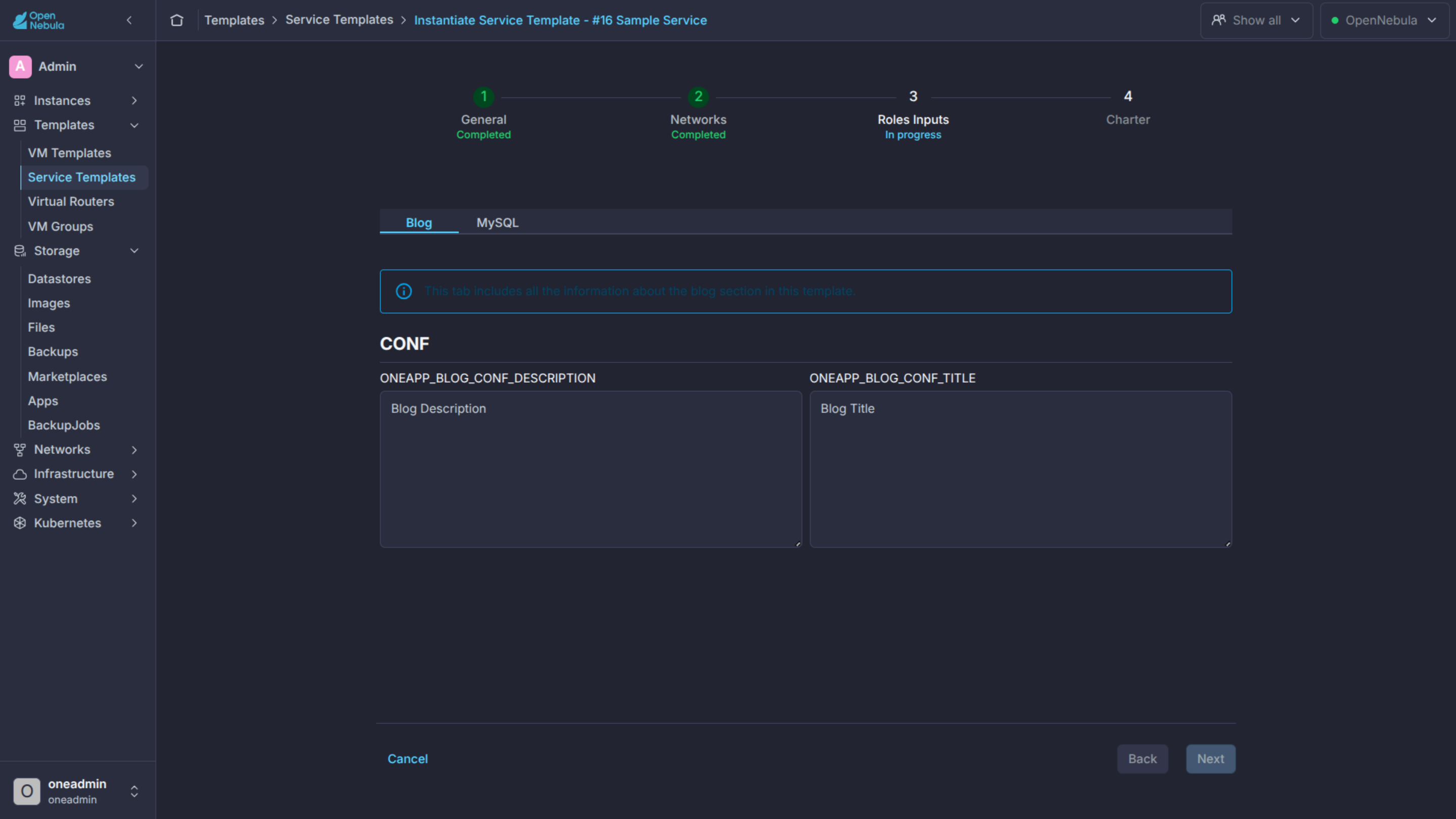Switch to the Blog tab

(x=419, y=222)
